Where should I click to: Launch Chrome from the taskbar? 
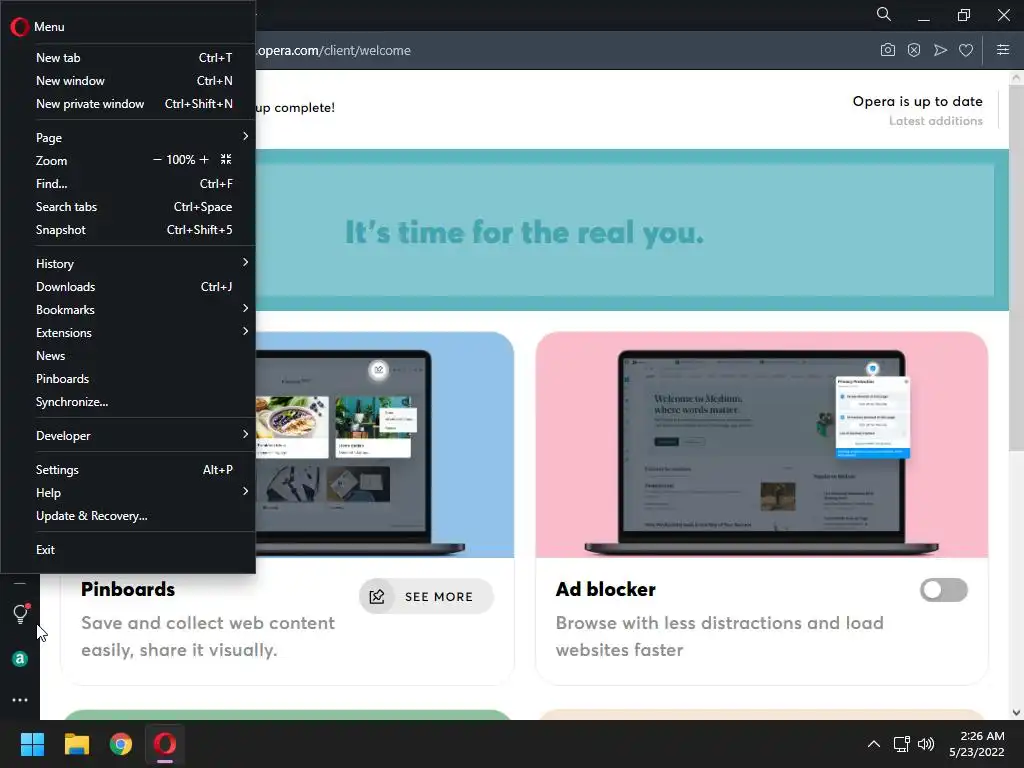coord(121,744)
